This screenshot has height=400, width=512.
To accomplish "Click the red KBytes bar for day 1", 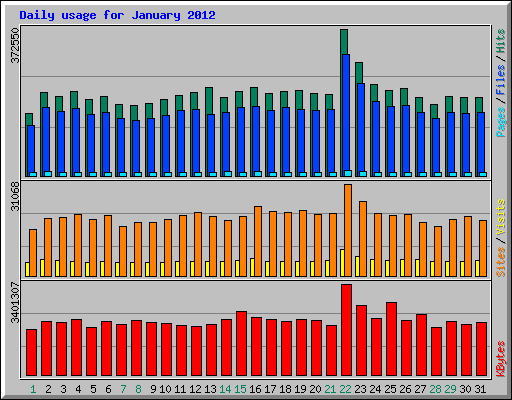I will [x=31, y=353].
